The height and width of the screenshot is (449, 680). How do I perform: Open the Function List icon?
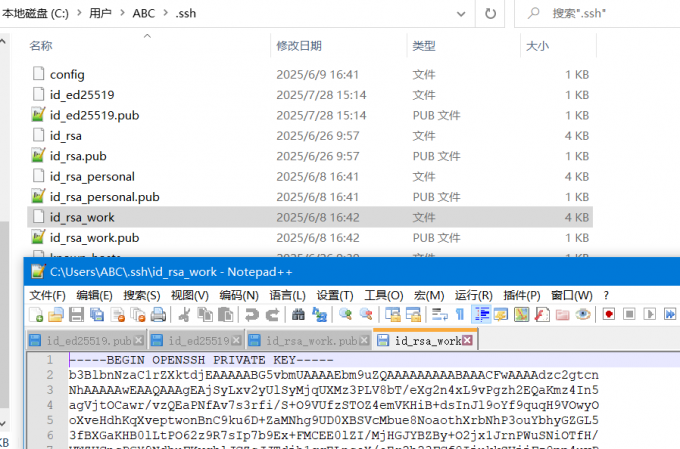pos(542,315)
